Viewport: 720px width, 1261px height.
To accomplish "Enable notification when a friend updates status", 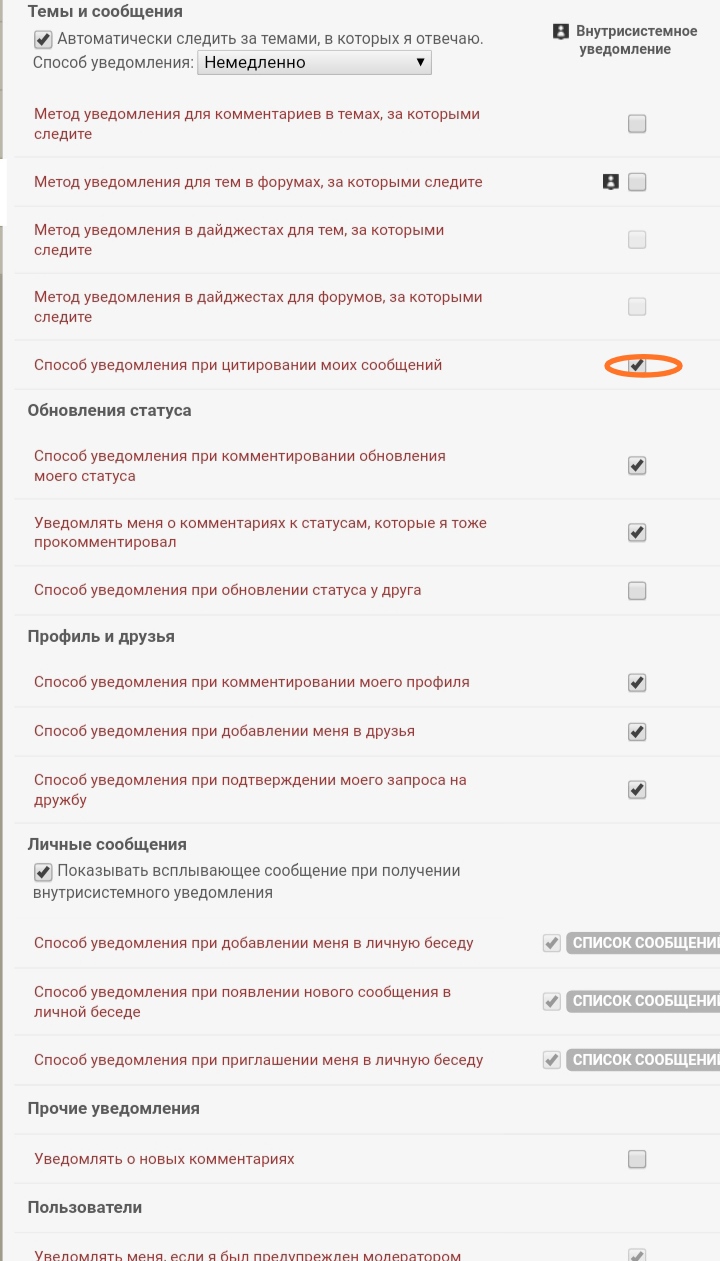I will [x=637, y=591].
